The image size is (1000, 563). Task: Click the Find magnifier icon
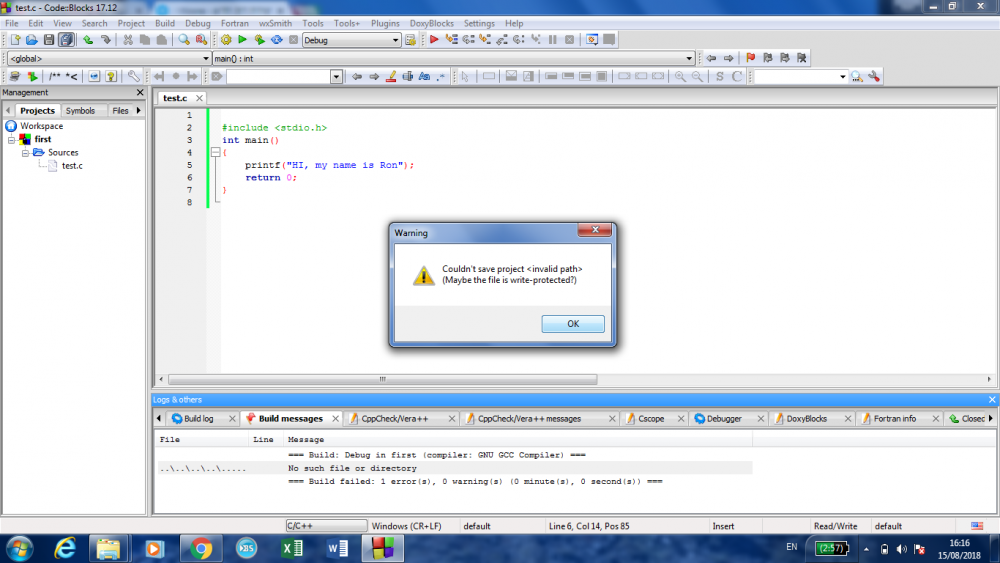click(184, 40)
